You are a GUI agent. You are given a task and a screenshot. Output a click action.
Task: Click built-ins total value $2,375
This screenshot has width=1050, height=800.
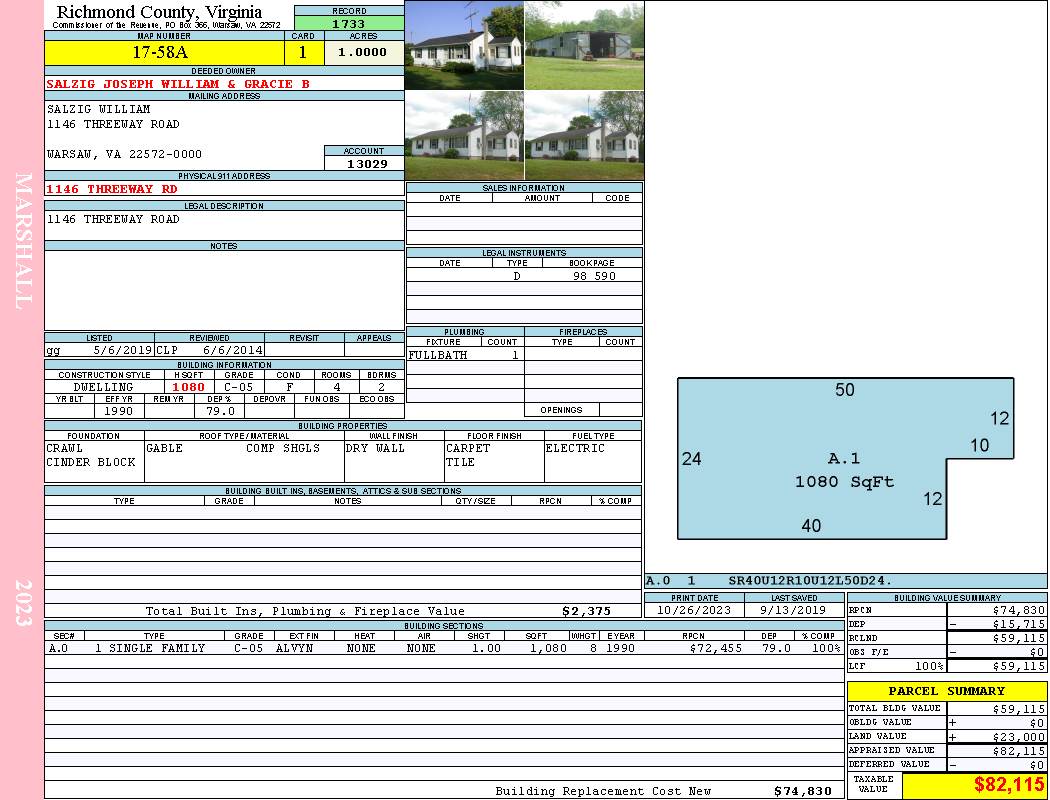pos(587,611)
